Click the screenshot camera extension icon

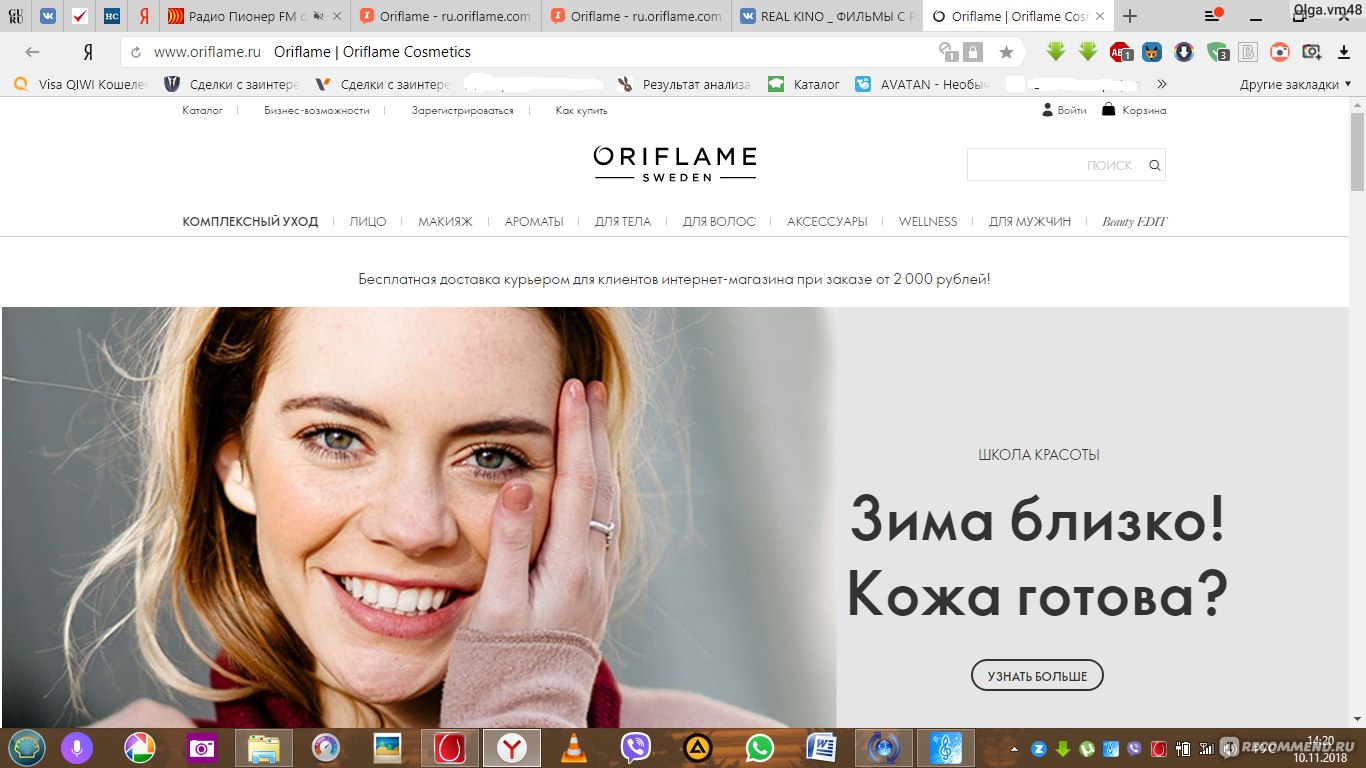pyautogui.click(x=1311, y=52)
